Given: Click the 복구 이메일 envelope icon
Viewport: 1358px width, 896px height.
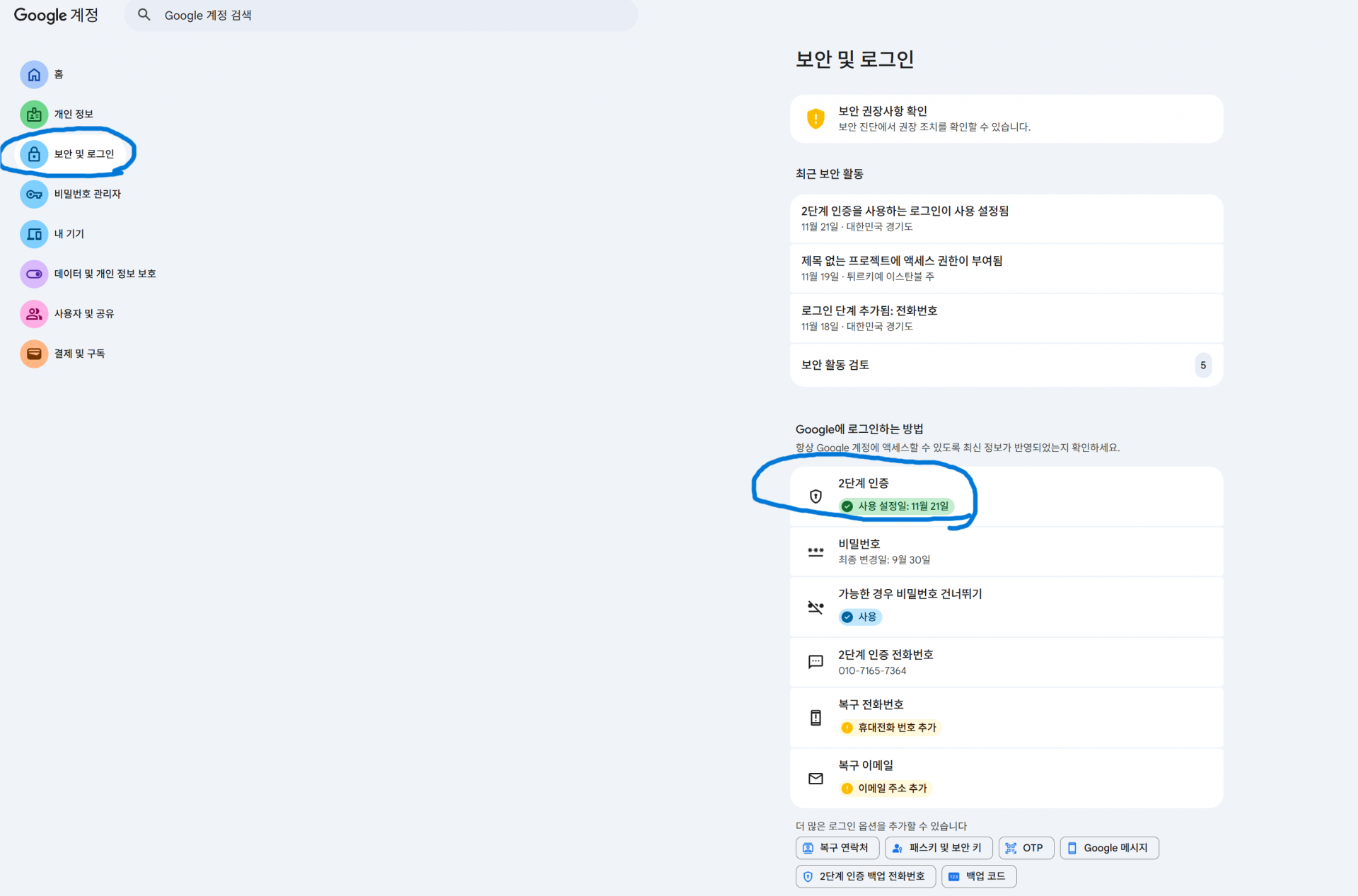Looking at the screenshot, I should click(816, 778).
